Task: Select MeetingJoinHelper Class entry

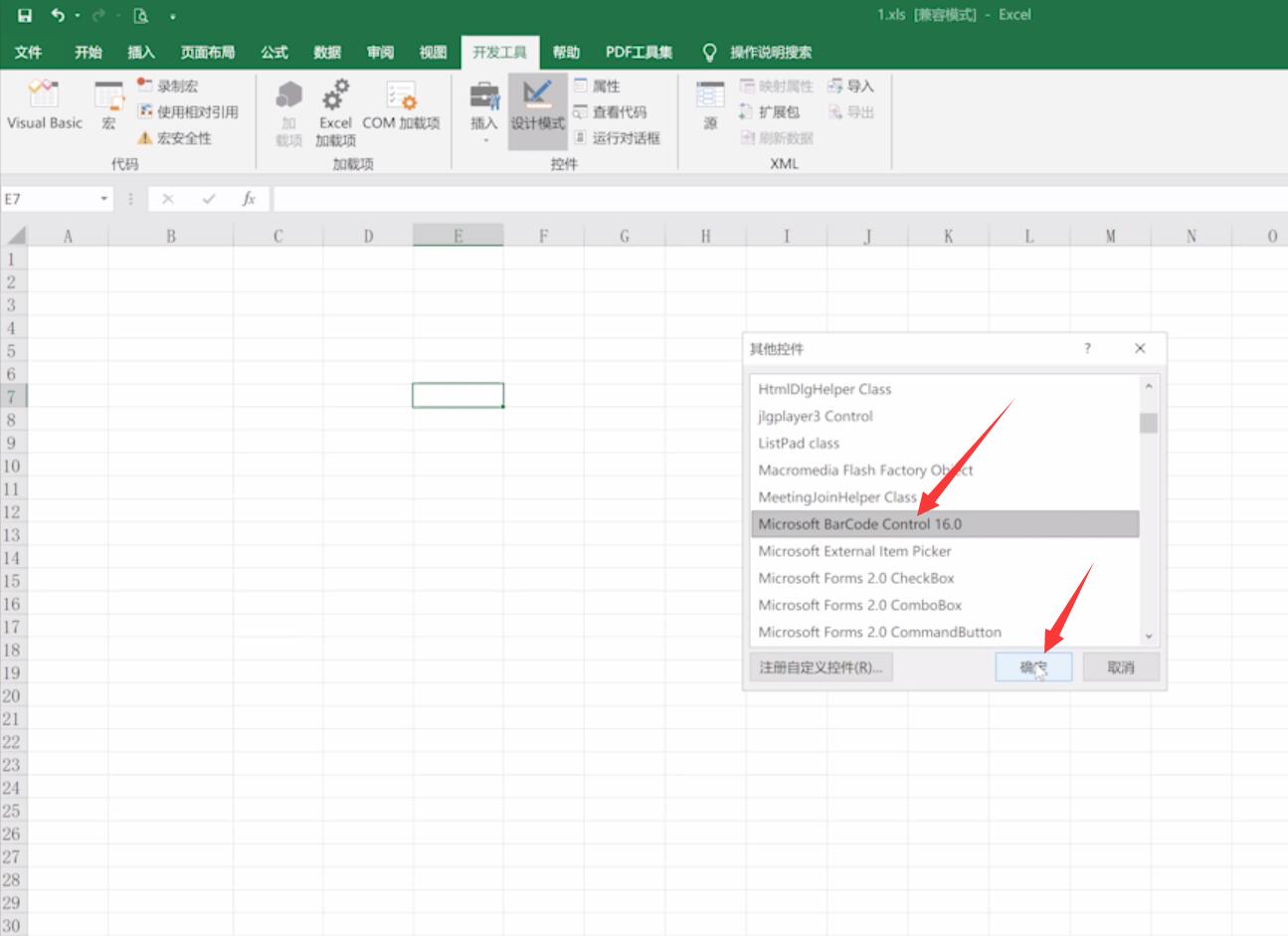Action: click(945, 496)
